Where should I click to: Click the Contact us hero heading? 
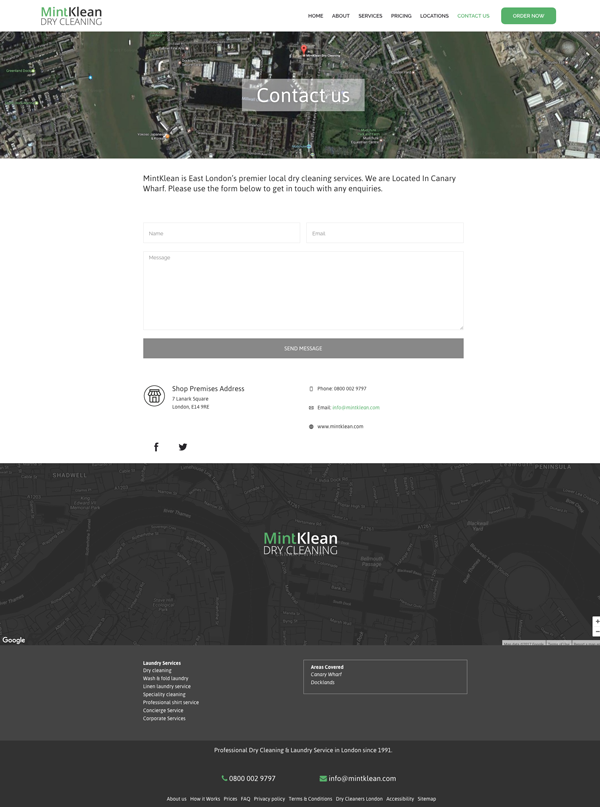click(303, 95)
